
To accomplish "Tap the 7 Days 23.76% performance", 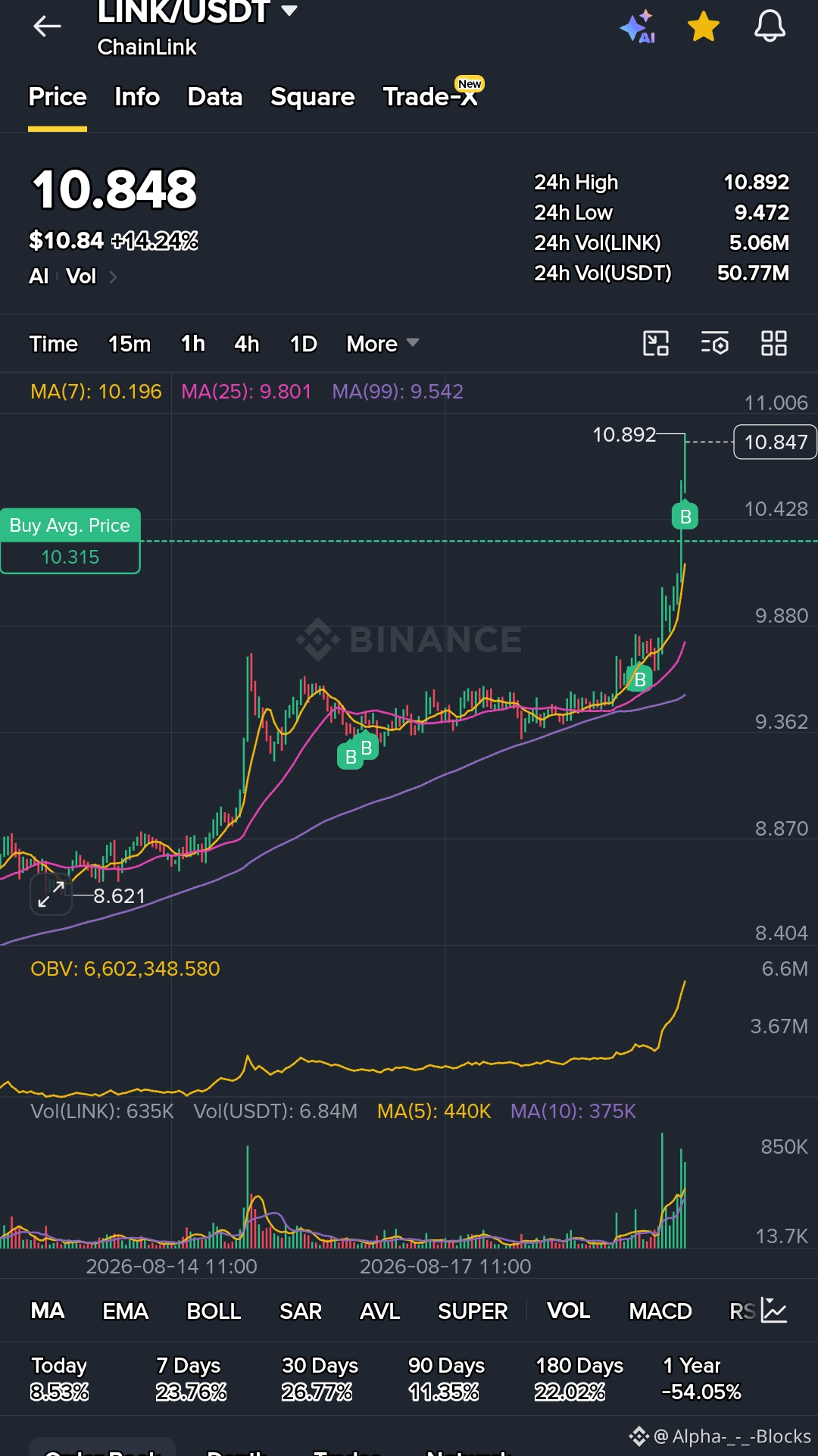I will point(191,1378).
